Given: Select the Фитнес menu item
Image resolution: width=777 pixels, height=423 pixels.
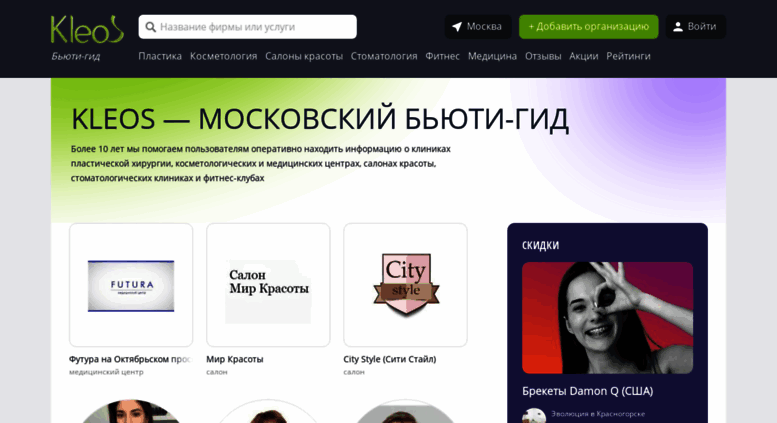Looking at the screenshot, I should tap(443, 56).
